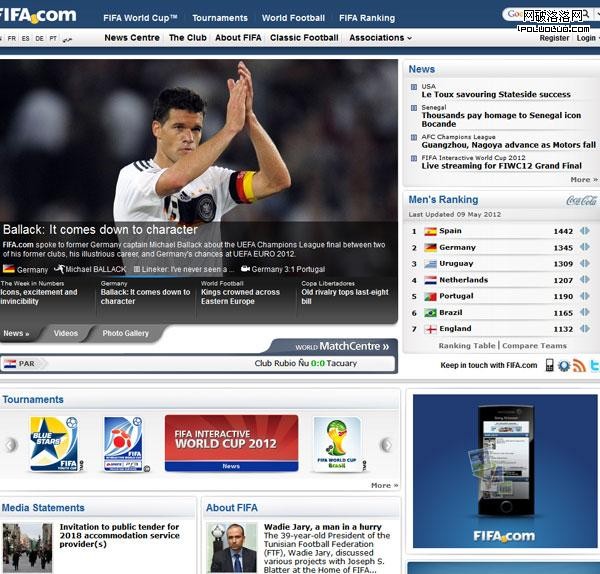Open the Ranking Table link

click(x=467, y=346)
